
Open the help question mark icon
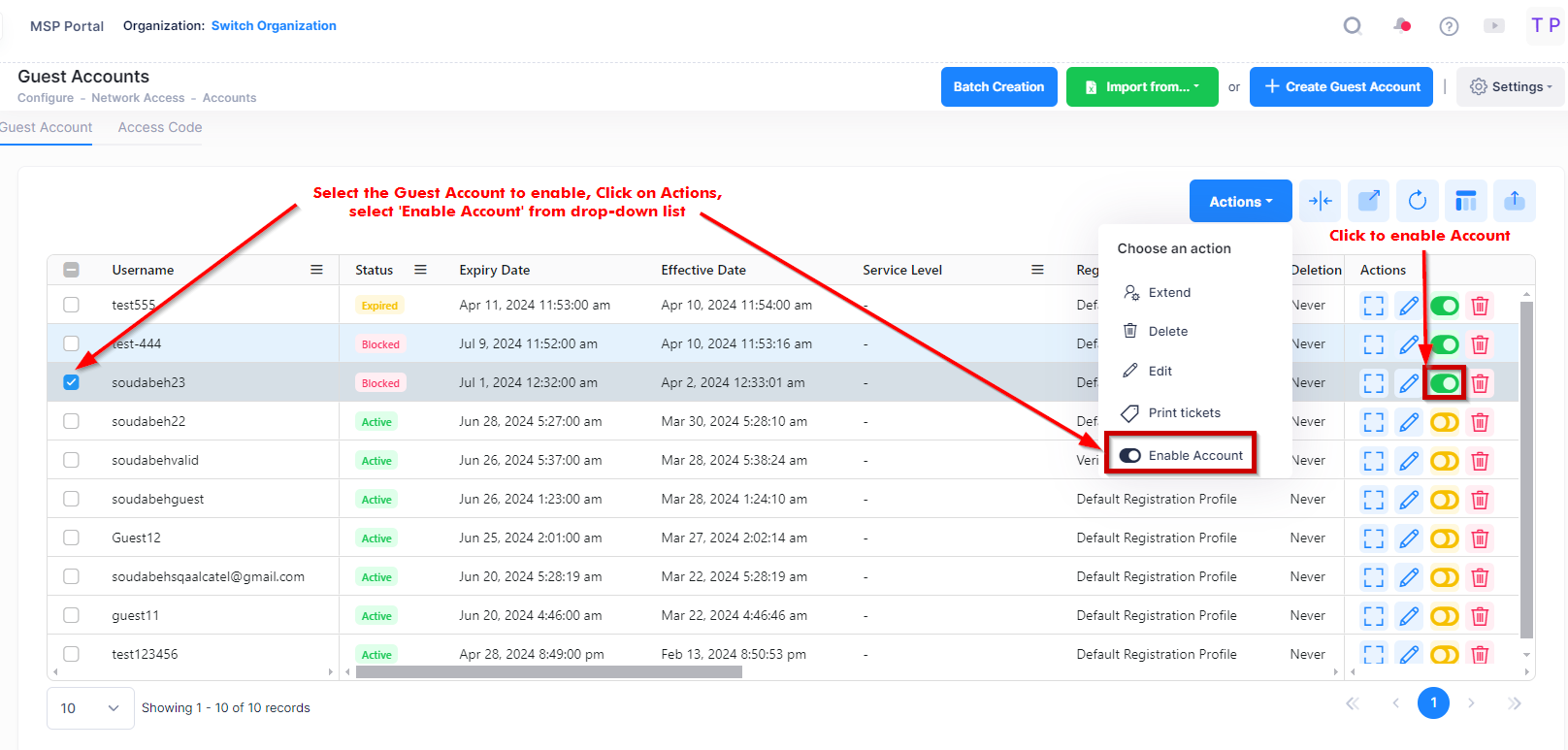coord(1449,26)
